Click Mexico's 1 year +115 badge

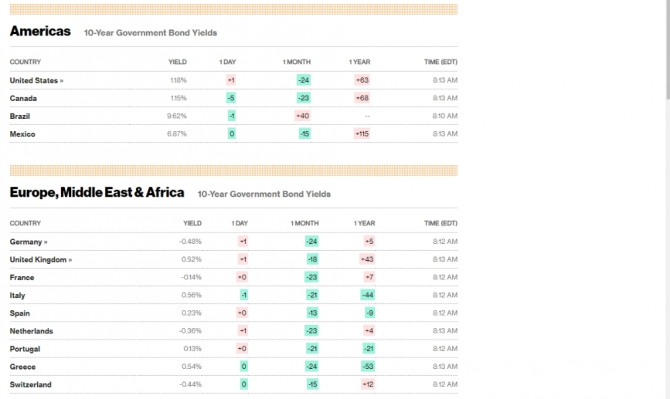(362, 134)
